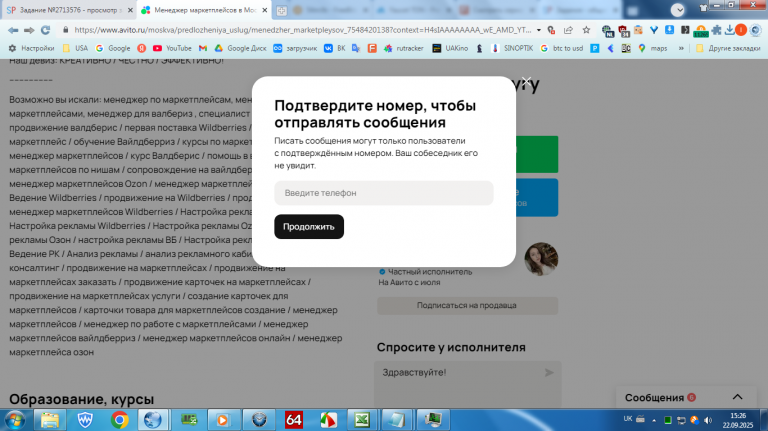The width and height of the screenshot is (768, 431).
Task: Open the 'загрузчик' bookmark
Action: (x=295, y=48)
